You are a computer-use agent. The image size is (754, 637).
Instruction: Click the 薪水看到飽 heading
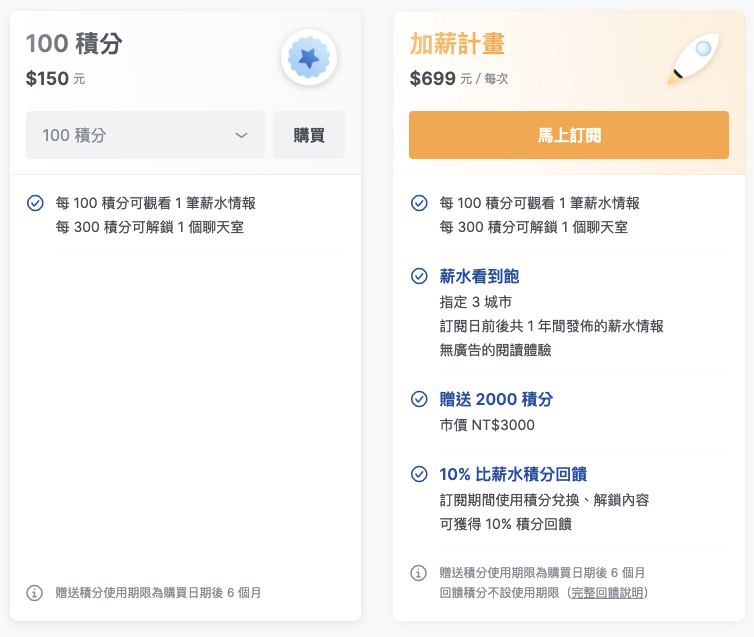(x=479, y=276)
